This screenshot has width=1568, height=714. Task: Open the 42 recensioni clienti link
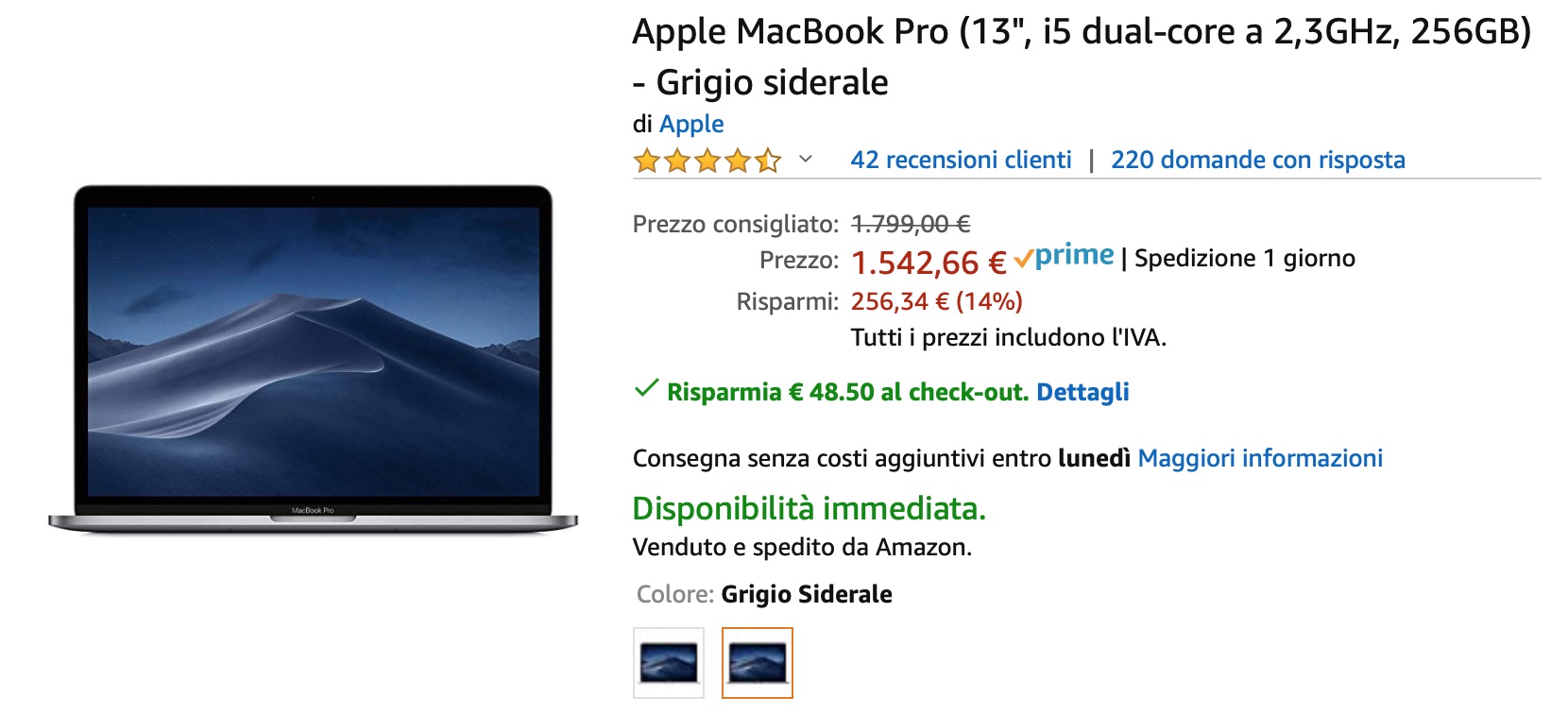(961, 160)
